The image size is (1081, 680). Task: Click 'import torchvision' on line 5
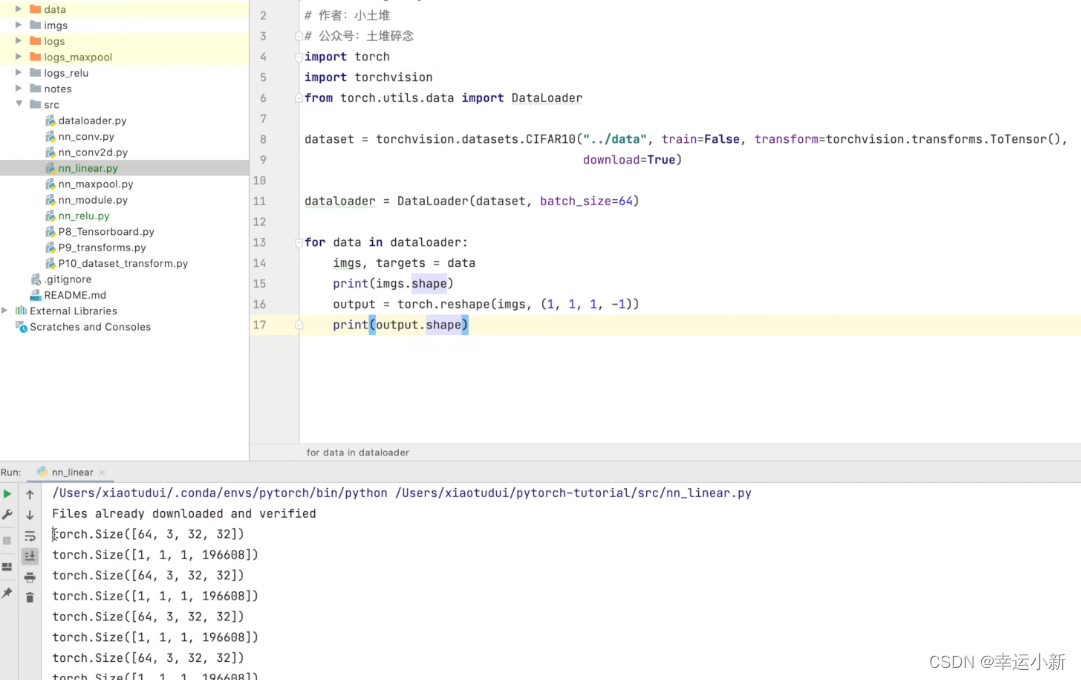click(369, 77)
